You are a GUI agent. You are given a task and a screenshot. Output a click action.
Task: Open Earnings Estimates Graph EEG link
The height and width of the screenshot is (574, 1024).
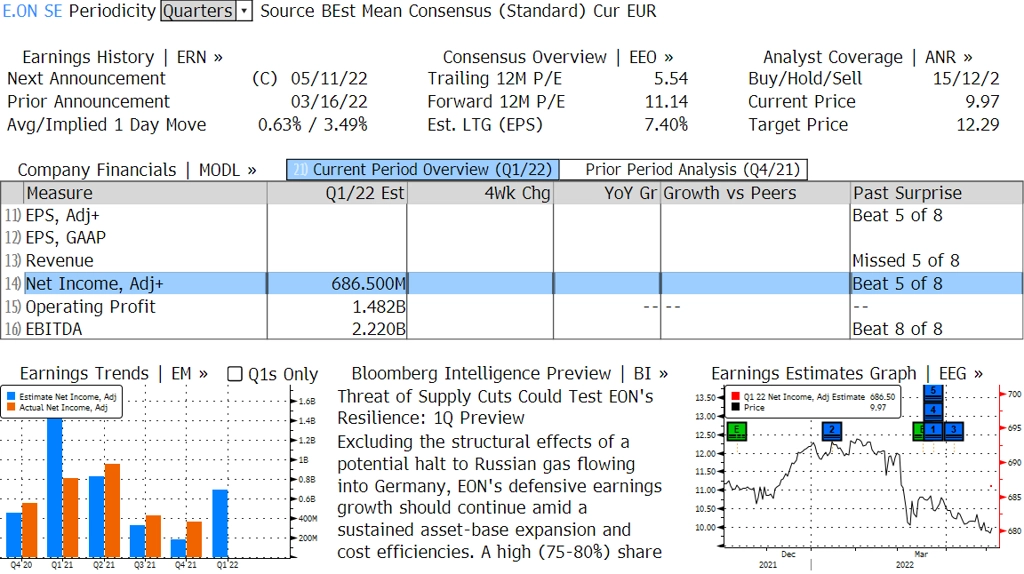pos(846,374)
